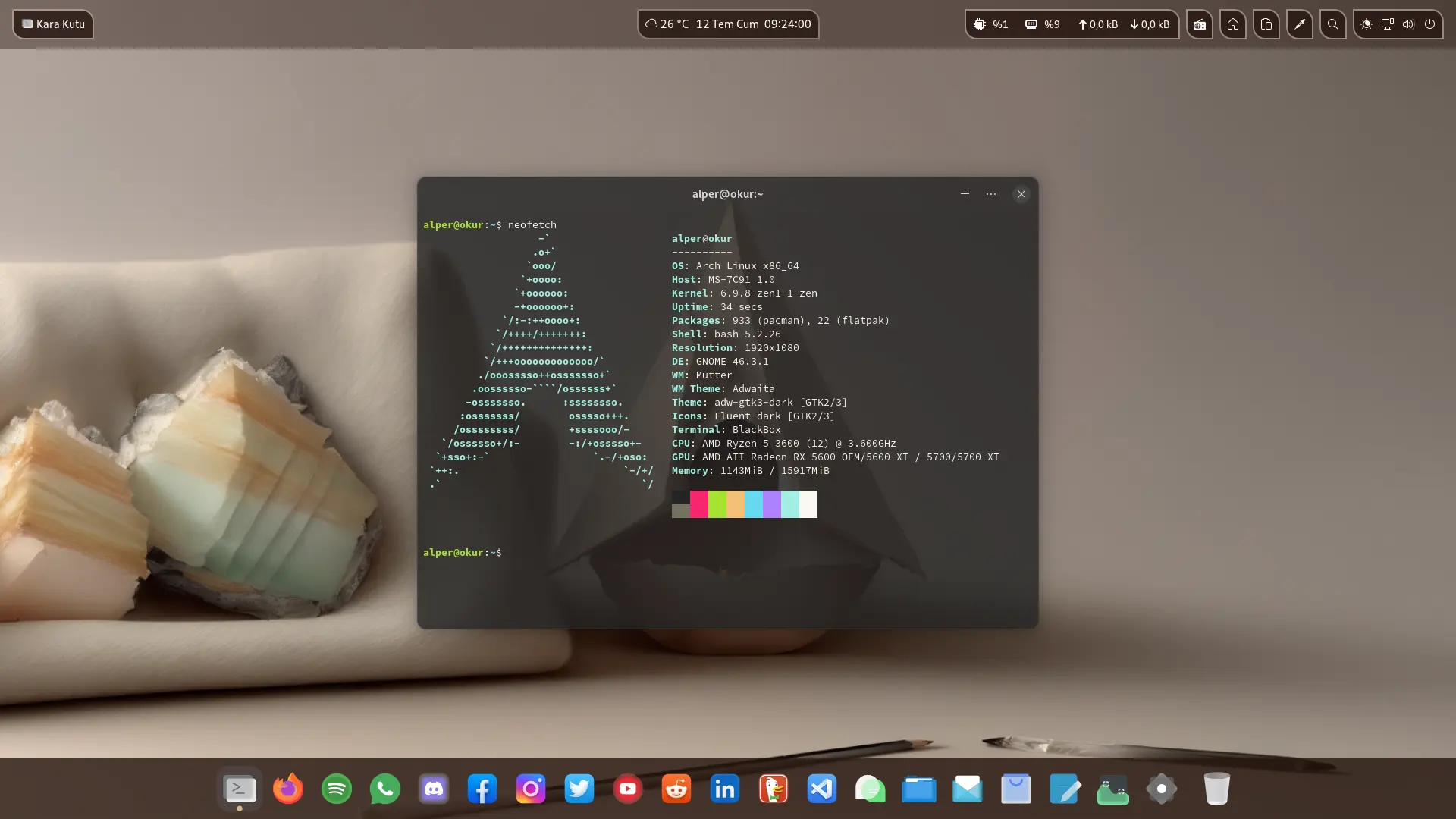Click the memory usage %9 indicator

[1043, 24]
